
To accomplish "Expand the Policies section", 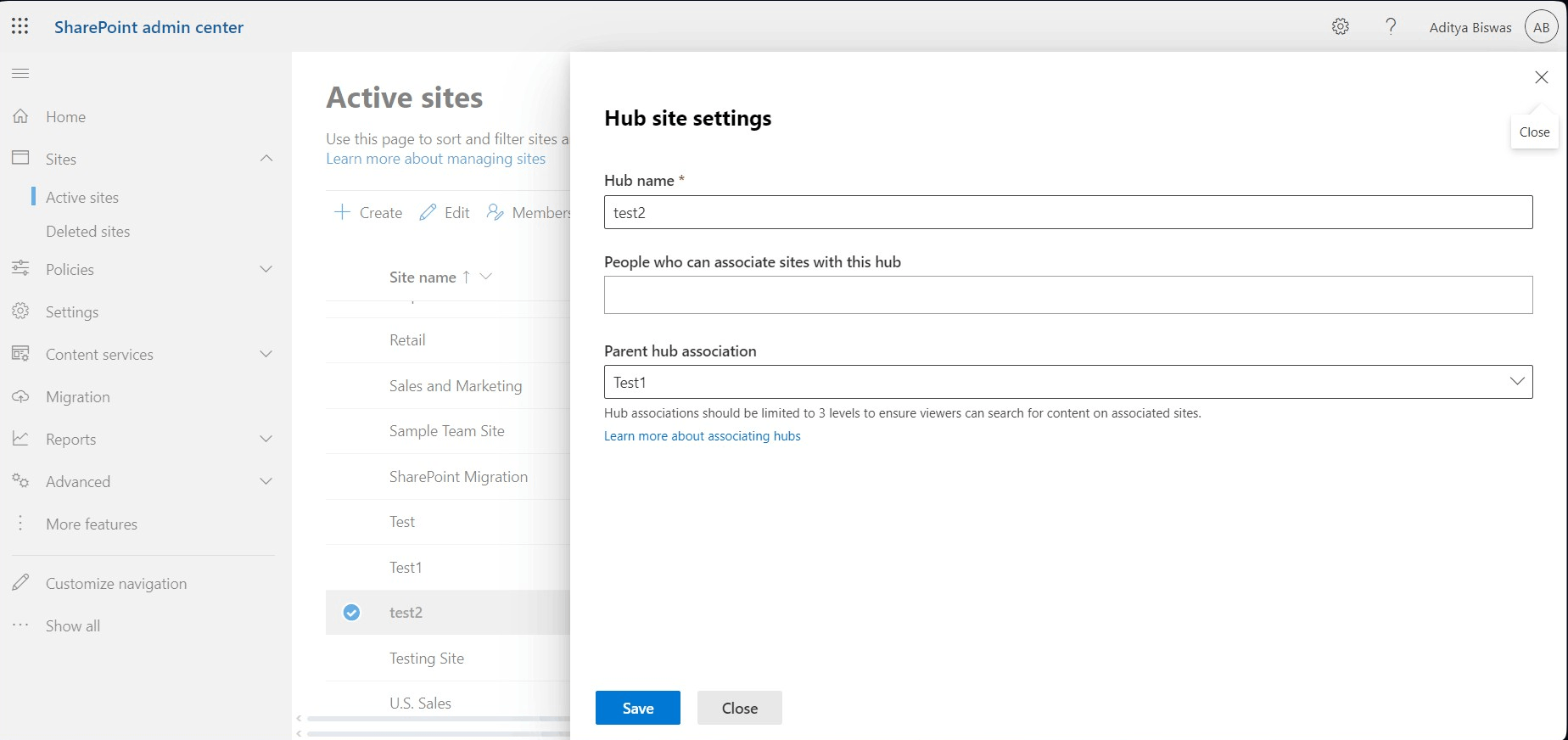I will coord(266,269).
